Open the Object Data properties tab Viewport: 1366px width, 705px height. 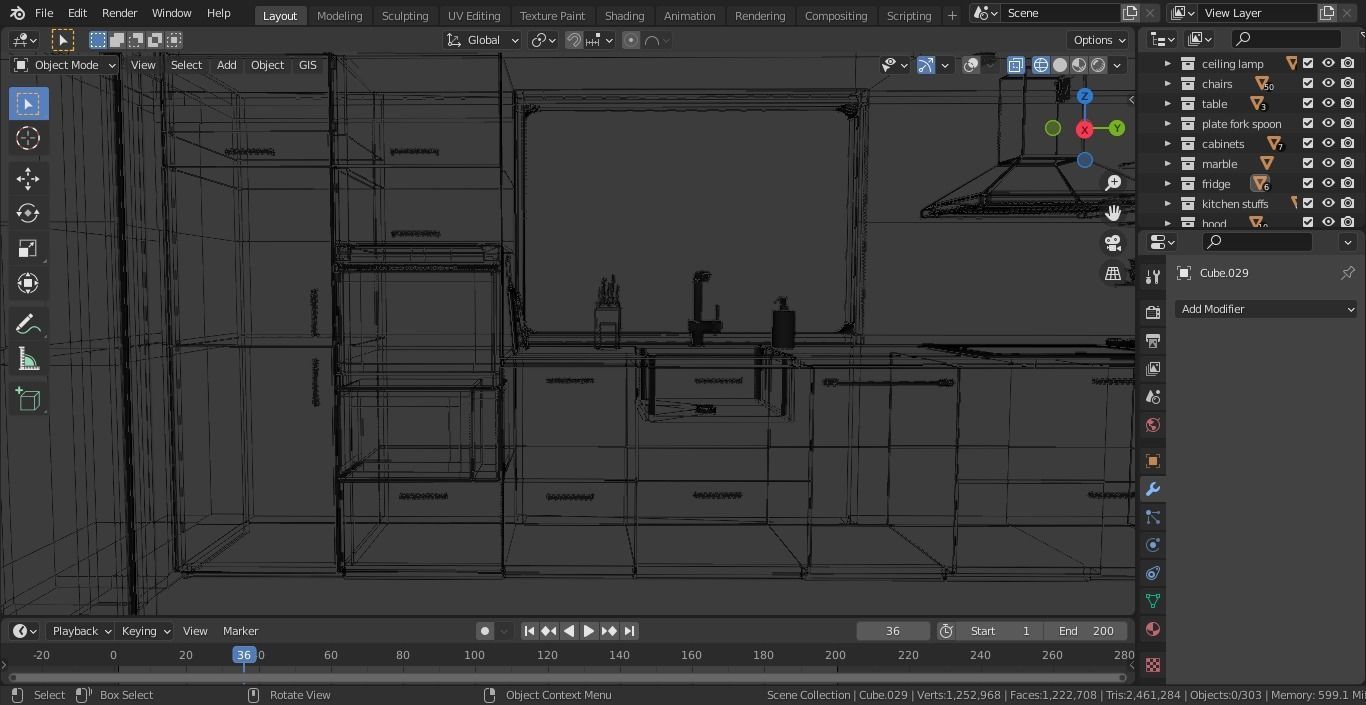[x=1153, y=601]
